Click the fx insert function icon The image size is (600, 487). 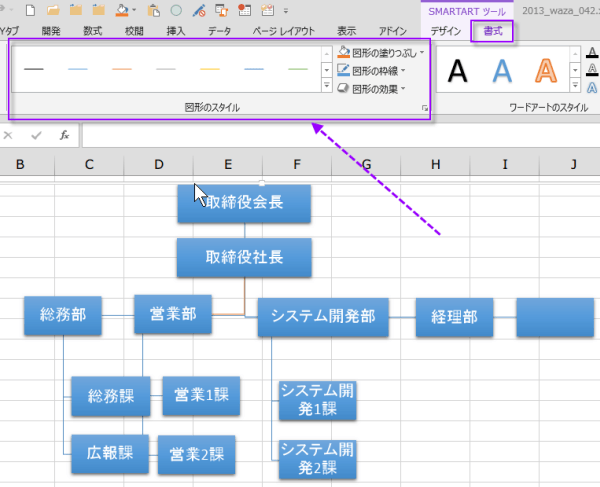pos(64,135)
